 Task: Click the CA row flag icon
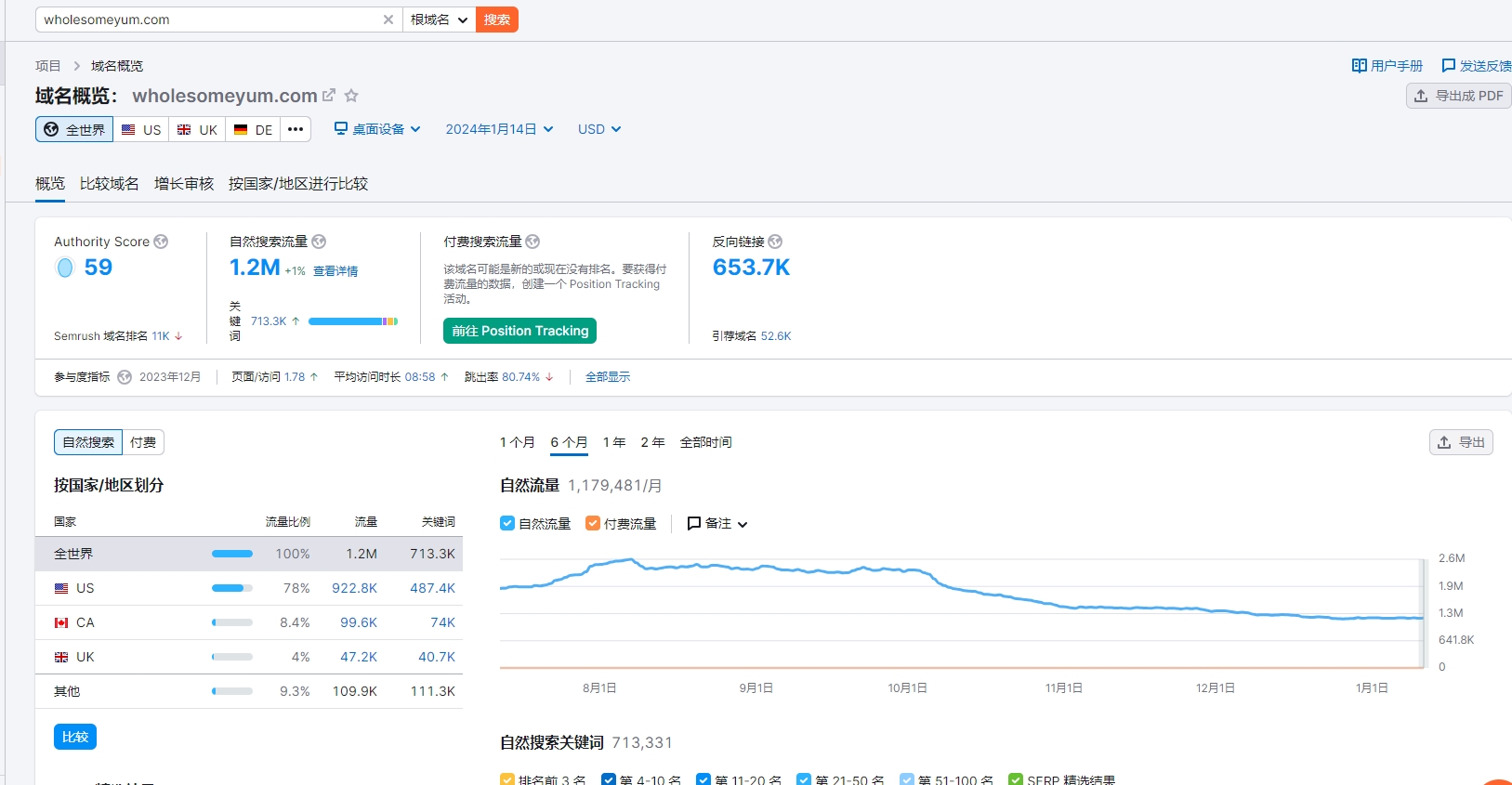[x=61, y=622]
